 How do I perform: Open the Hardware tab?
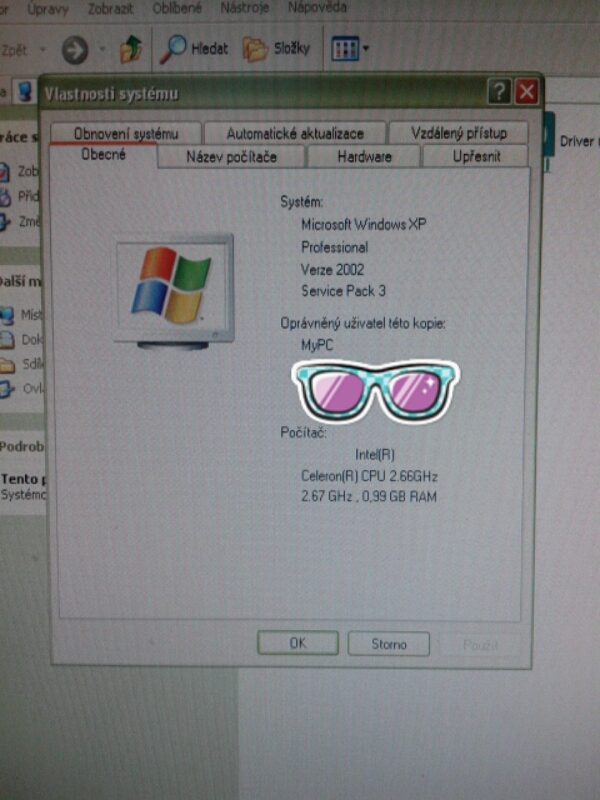click(x=364, y=157)
